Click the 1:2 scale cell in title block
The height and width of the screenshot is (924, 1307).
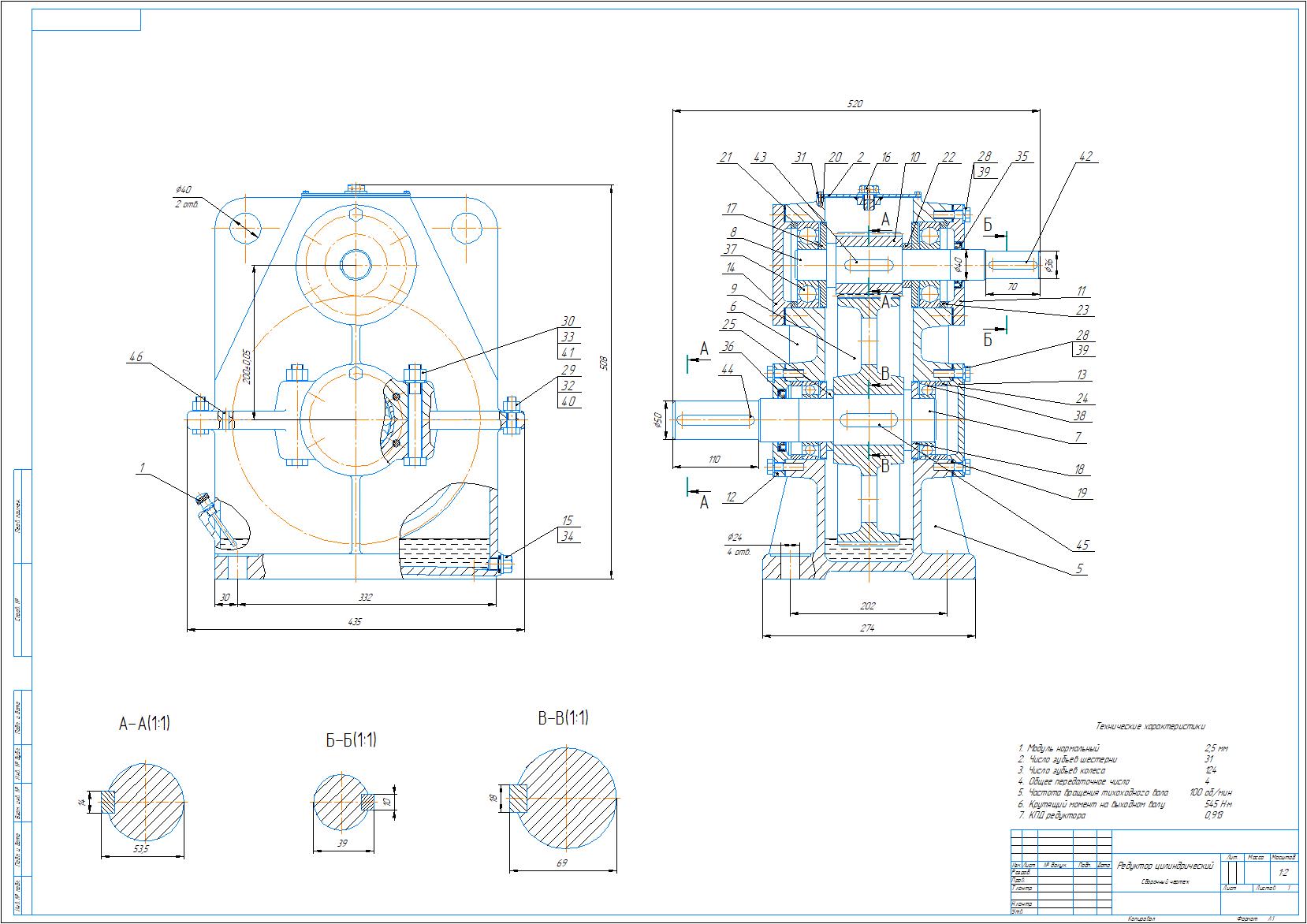[x=1283, y=873]
